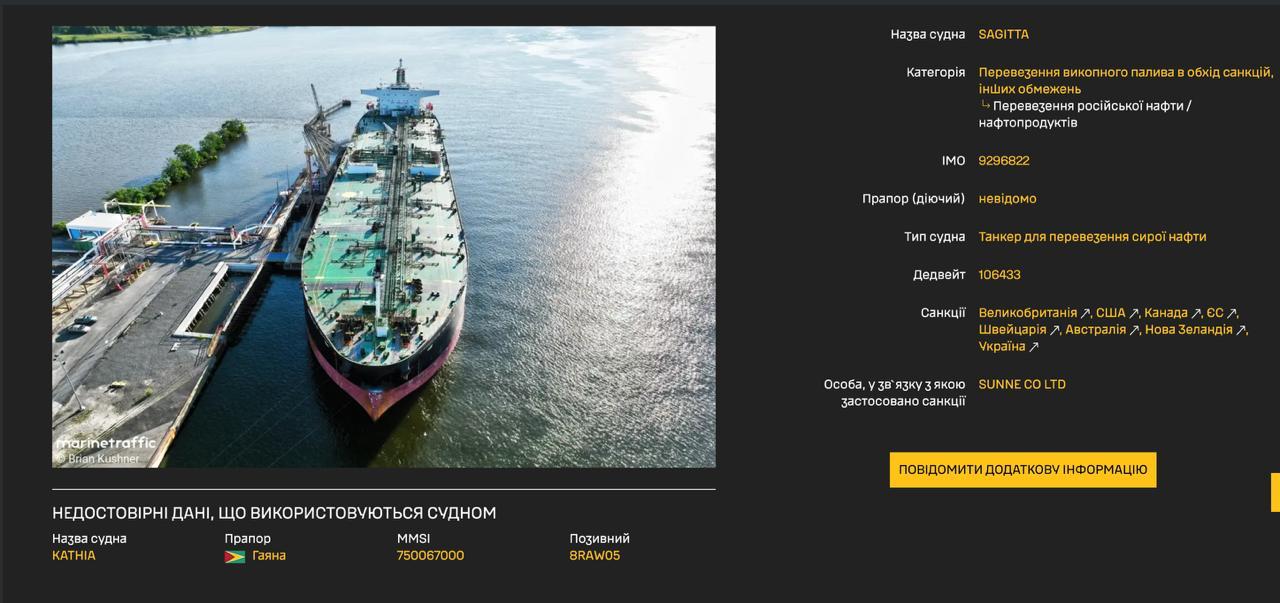Open the tanker ship photo
The height and width of the screenshot is (603, 1280).
[384, 246]
